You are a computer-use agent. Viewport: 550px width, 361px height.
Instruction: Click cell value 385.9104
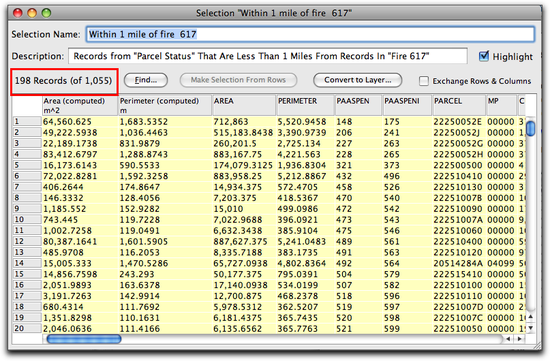click(x=297, y=230)
